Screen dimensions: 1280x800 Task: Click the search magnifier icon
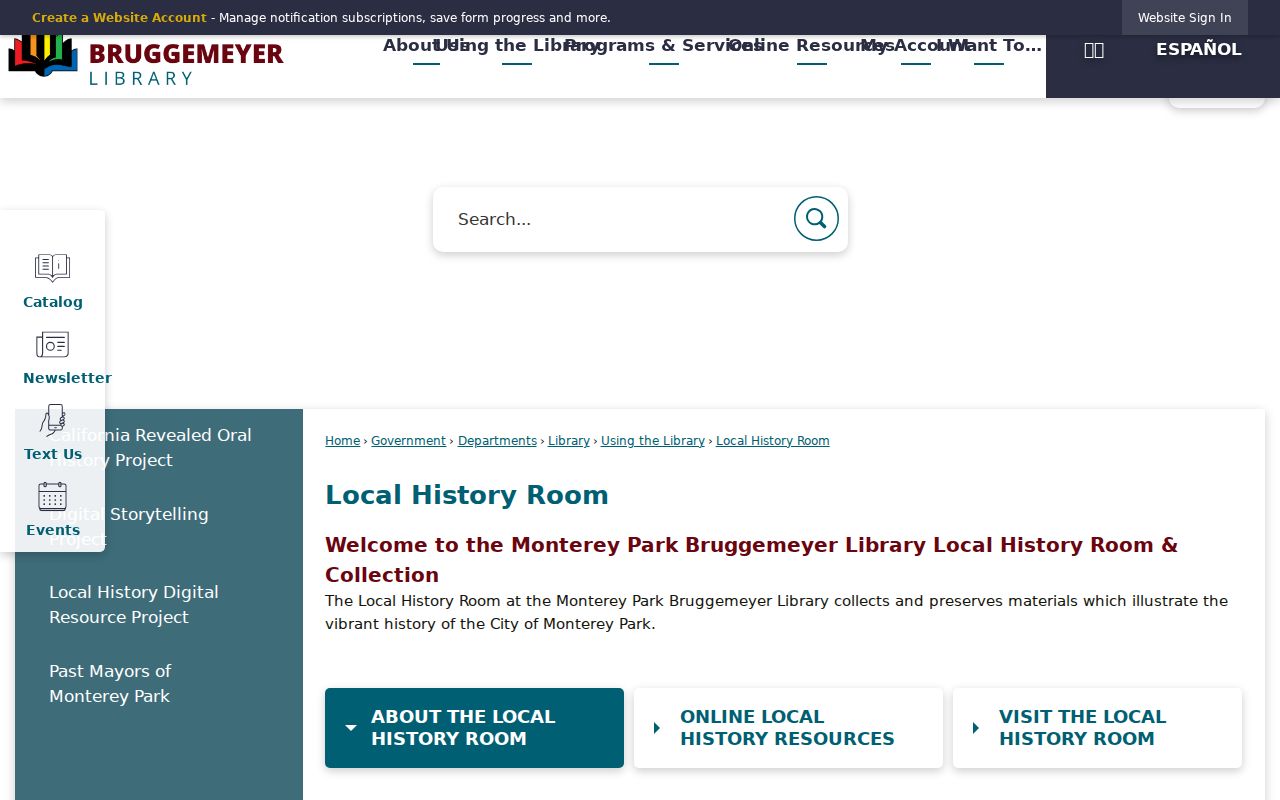pyautogui.click(x=816, y=218)
